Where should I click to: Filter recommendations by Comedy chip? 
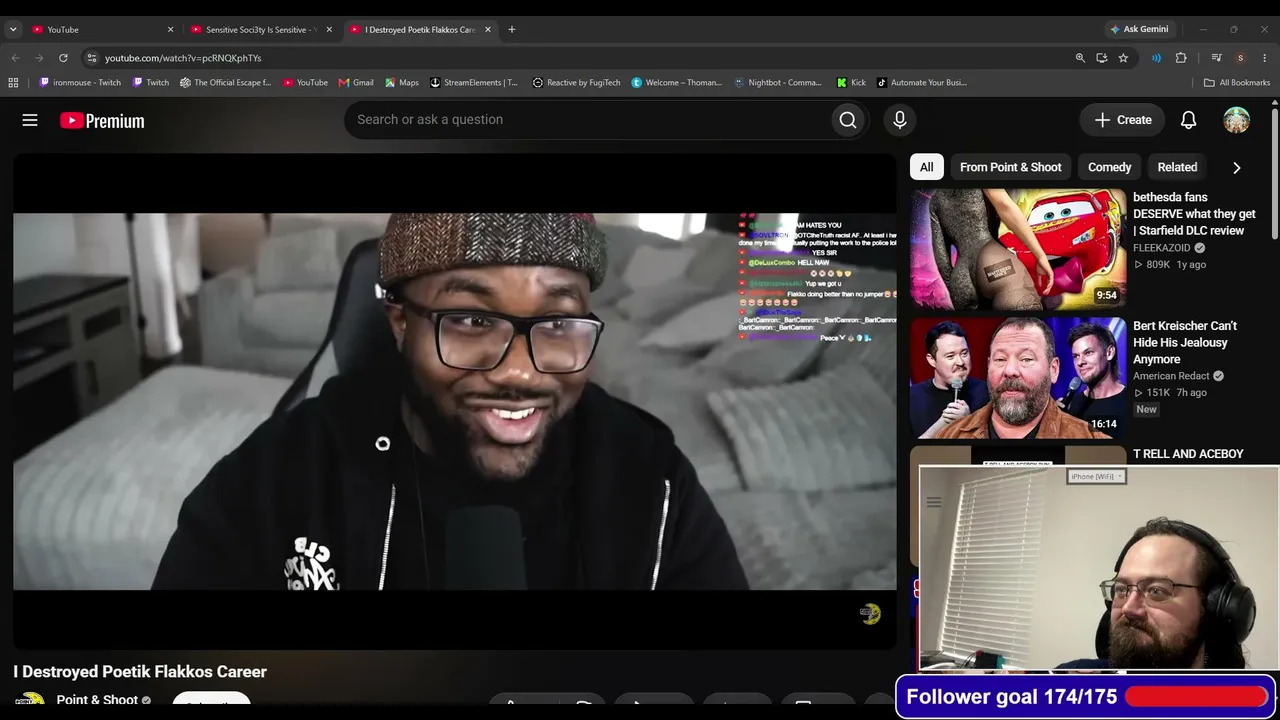coord(1109,167)
